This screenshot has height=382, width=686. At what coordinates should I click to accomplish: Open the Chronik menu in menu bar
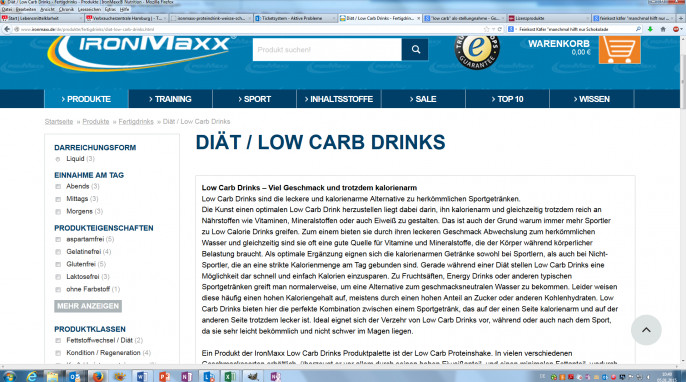click(x=66, y=9)
